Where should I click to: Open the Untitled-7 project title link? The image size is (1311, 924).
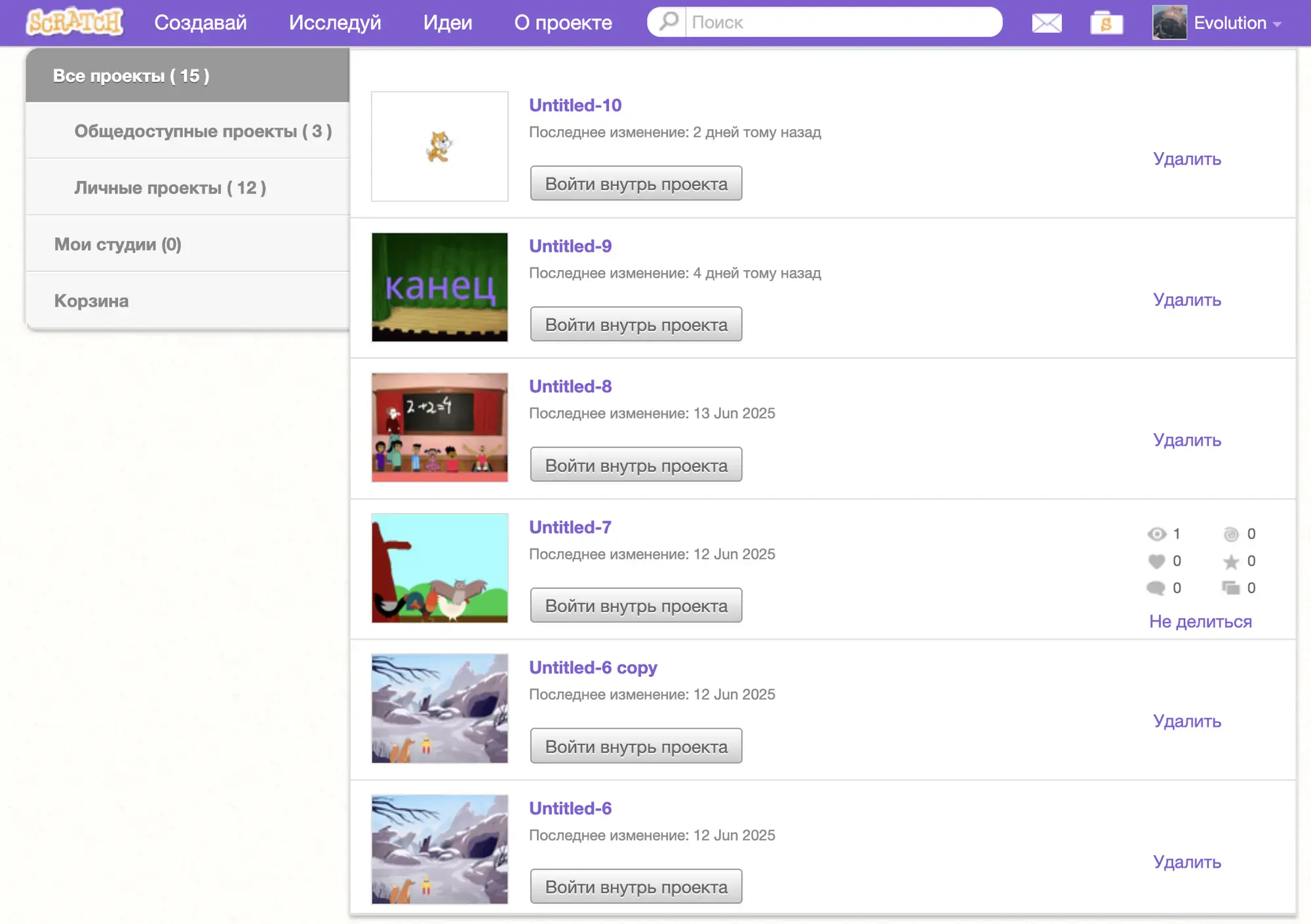pyautogui.click(x=570, y=527)
